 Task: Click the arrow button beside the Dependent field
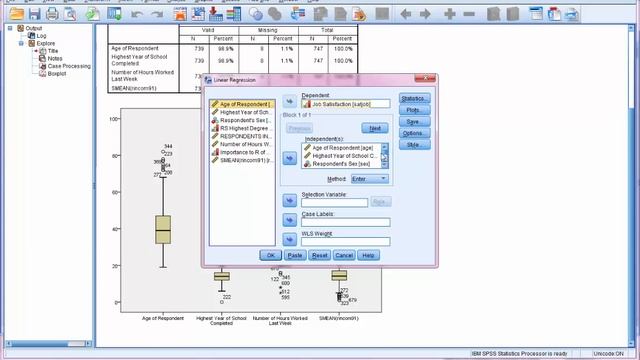point(289,101)
